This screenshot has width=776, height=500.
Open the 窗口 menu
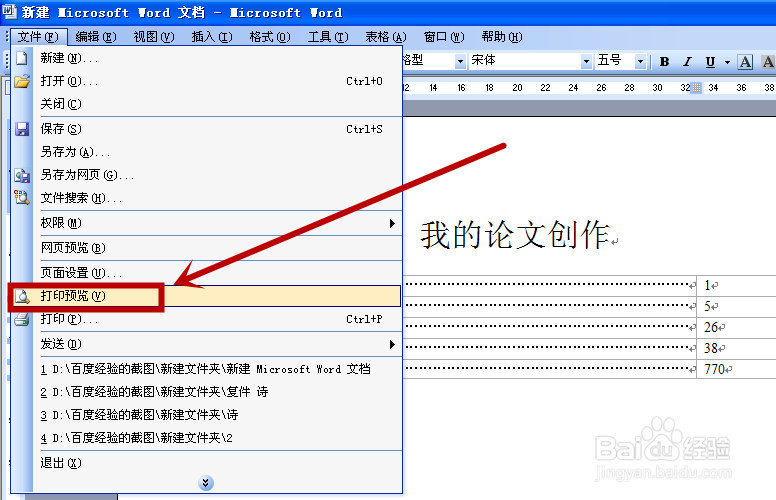click(x=444, y=37)
